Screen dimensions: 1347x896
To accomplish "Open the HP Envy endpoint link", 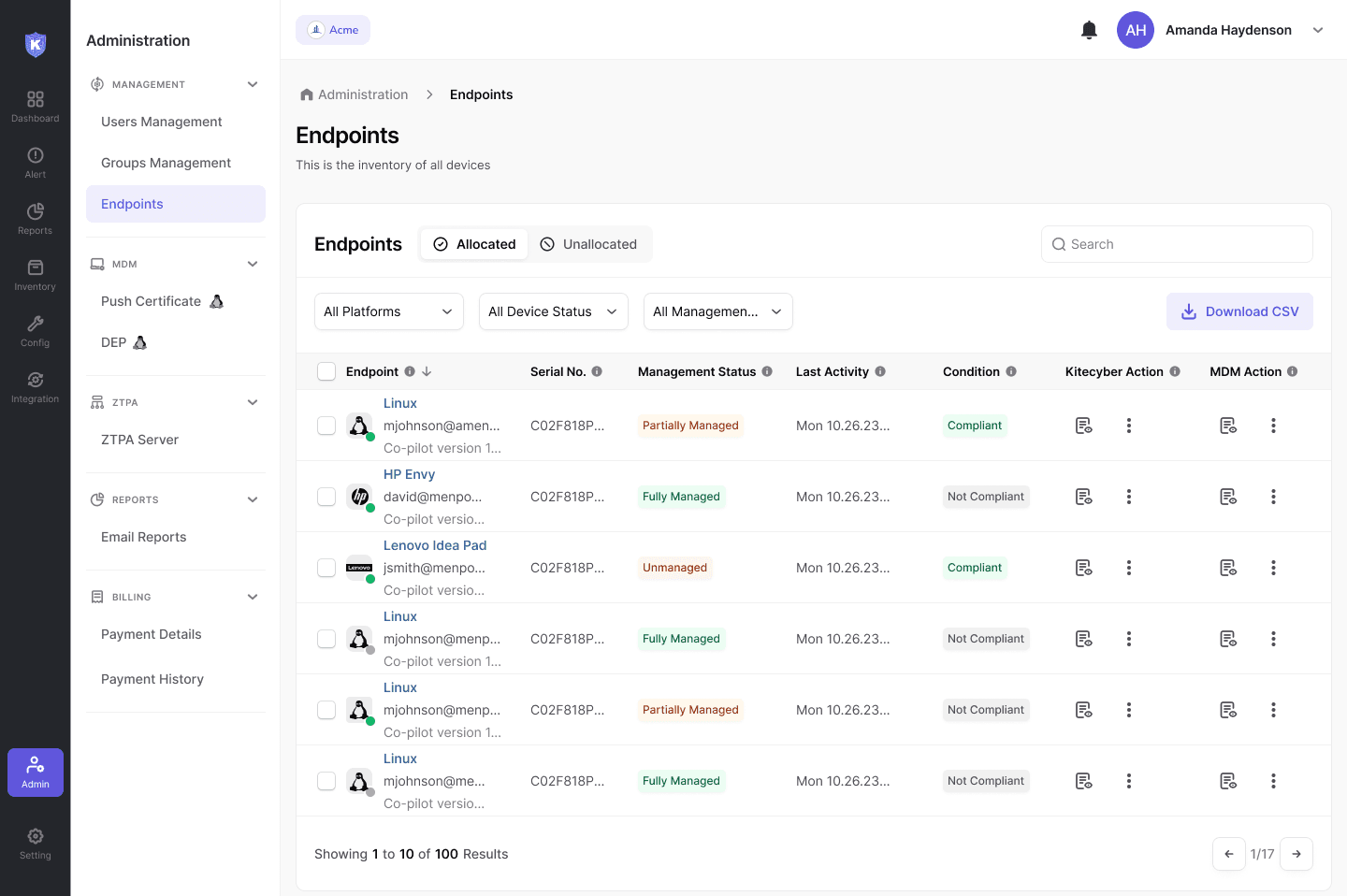I will point(409,474).
